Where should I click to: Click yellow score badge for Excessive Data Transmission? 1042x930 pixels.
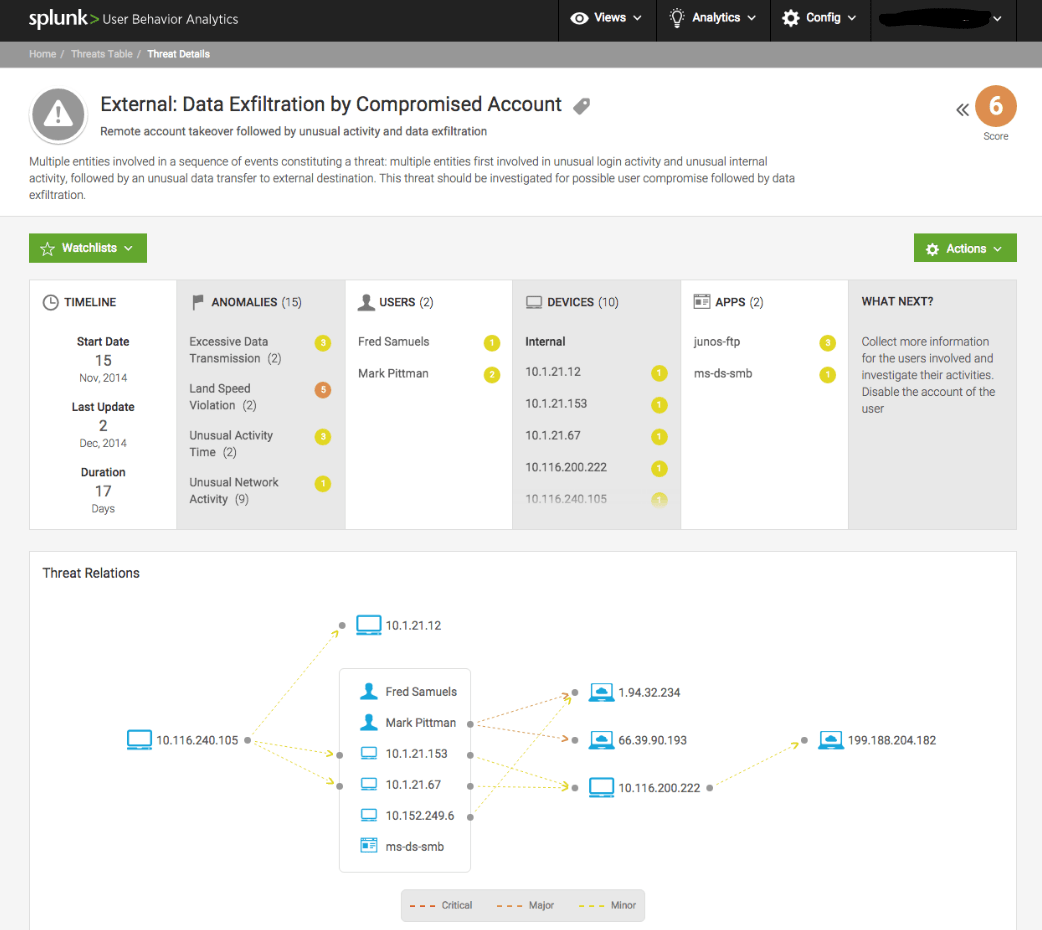[323, 343]
